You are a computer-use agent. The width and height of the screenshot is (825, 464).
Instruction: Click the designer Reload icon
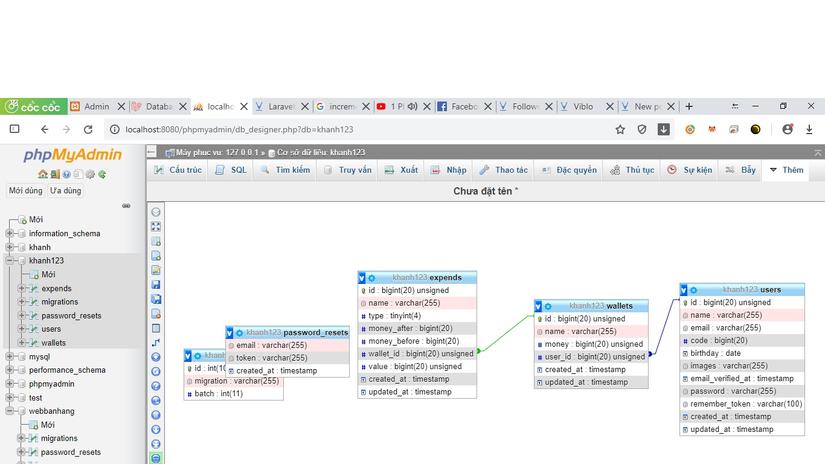click(x=156, y=371)
